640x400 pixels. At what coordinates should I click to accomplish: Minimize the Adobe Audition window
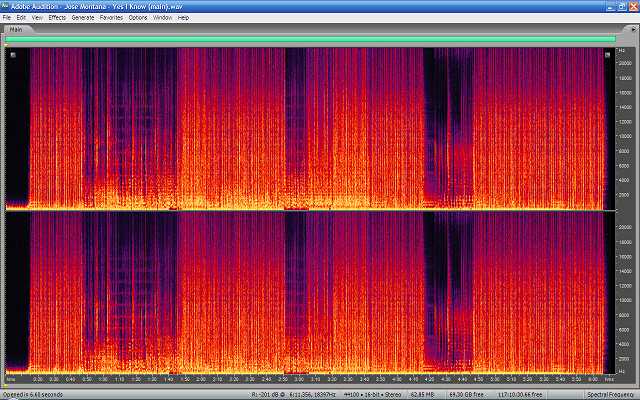pos(610,7)
